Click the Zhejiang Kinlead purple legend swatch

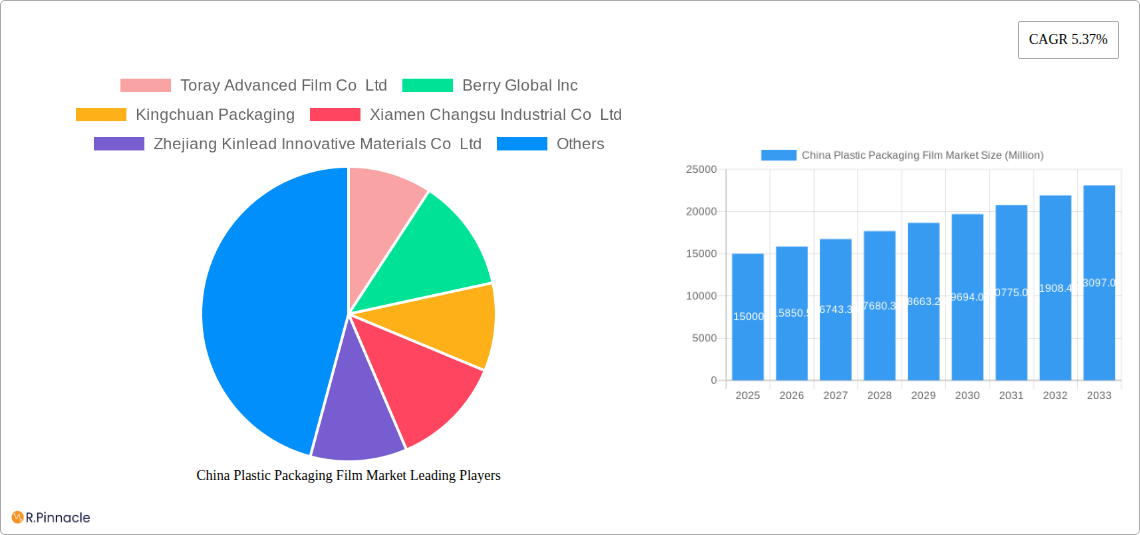click(x=119, y=144)
